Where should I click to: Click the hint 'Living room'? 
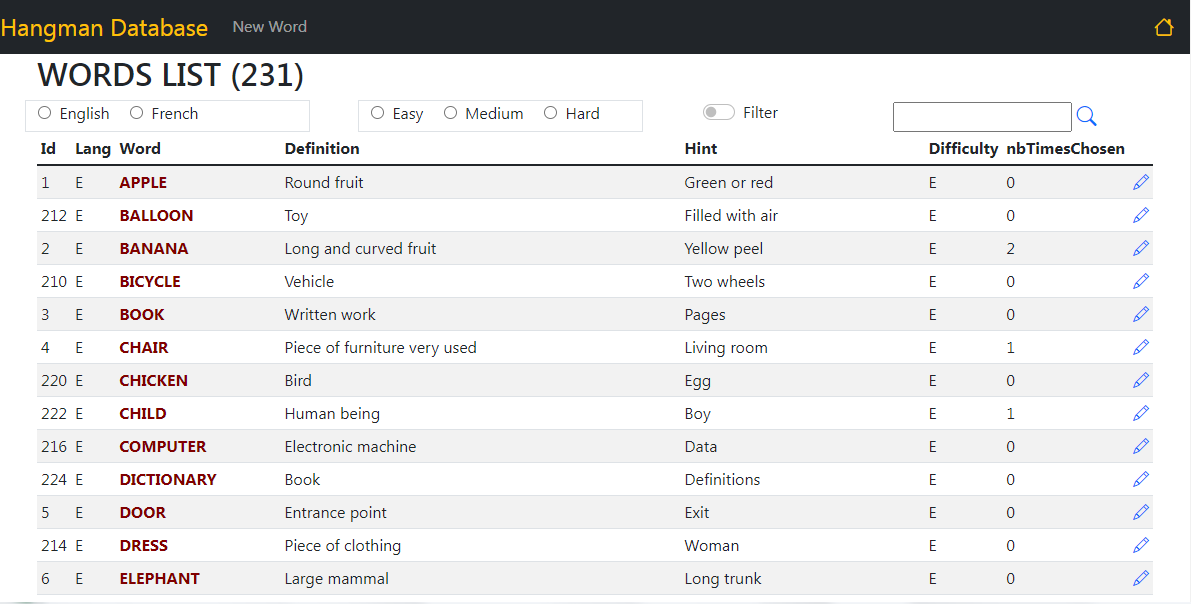(726, 348)
